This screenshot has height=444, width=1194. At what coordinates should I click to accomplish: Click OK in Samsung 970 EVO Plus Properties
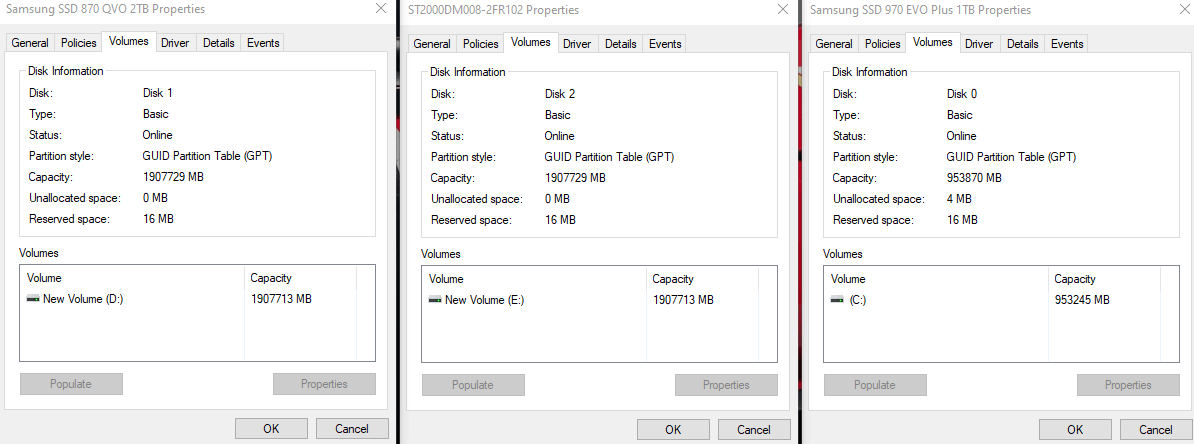click(1075, 430)
